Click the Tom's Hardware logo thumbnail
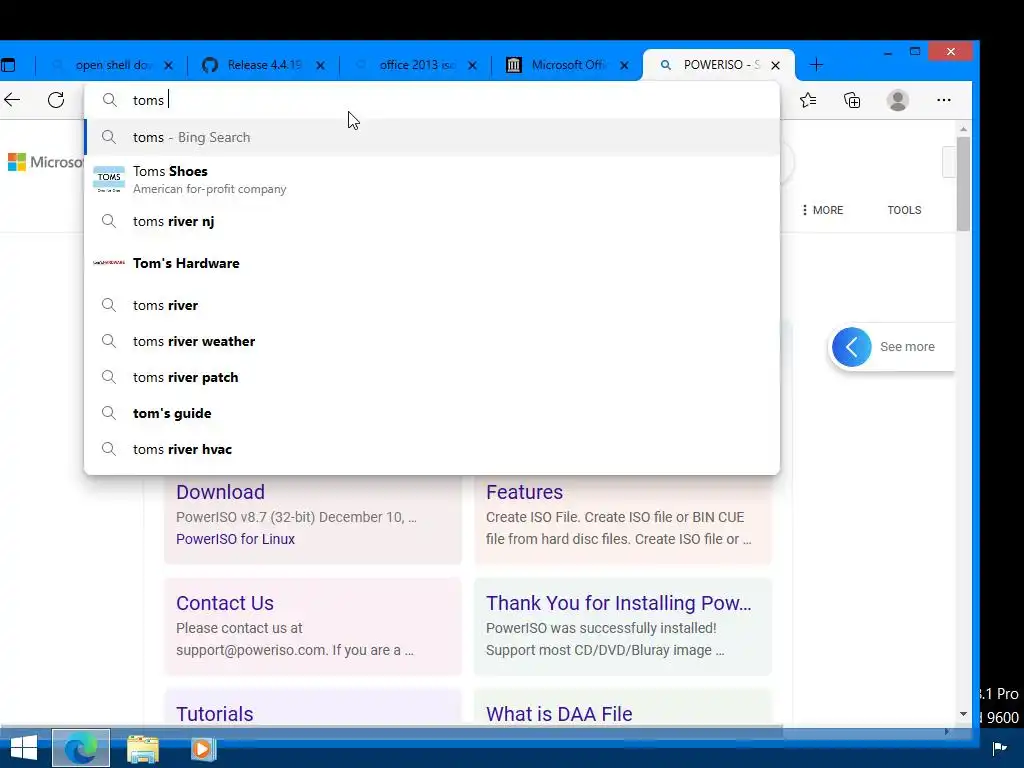Screen dimensions: 1024x768 click(109, 263)
